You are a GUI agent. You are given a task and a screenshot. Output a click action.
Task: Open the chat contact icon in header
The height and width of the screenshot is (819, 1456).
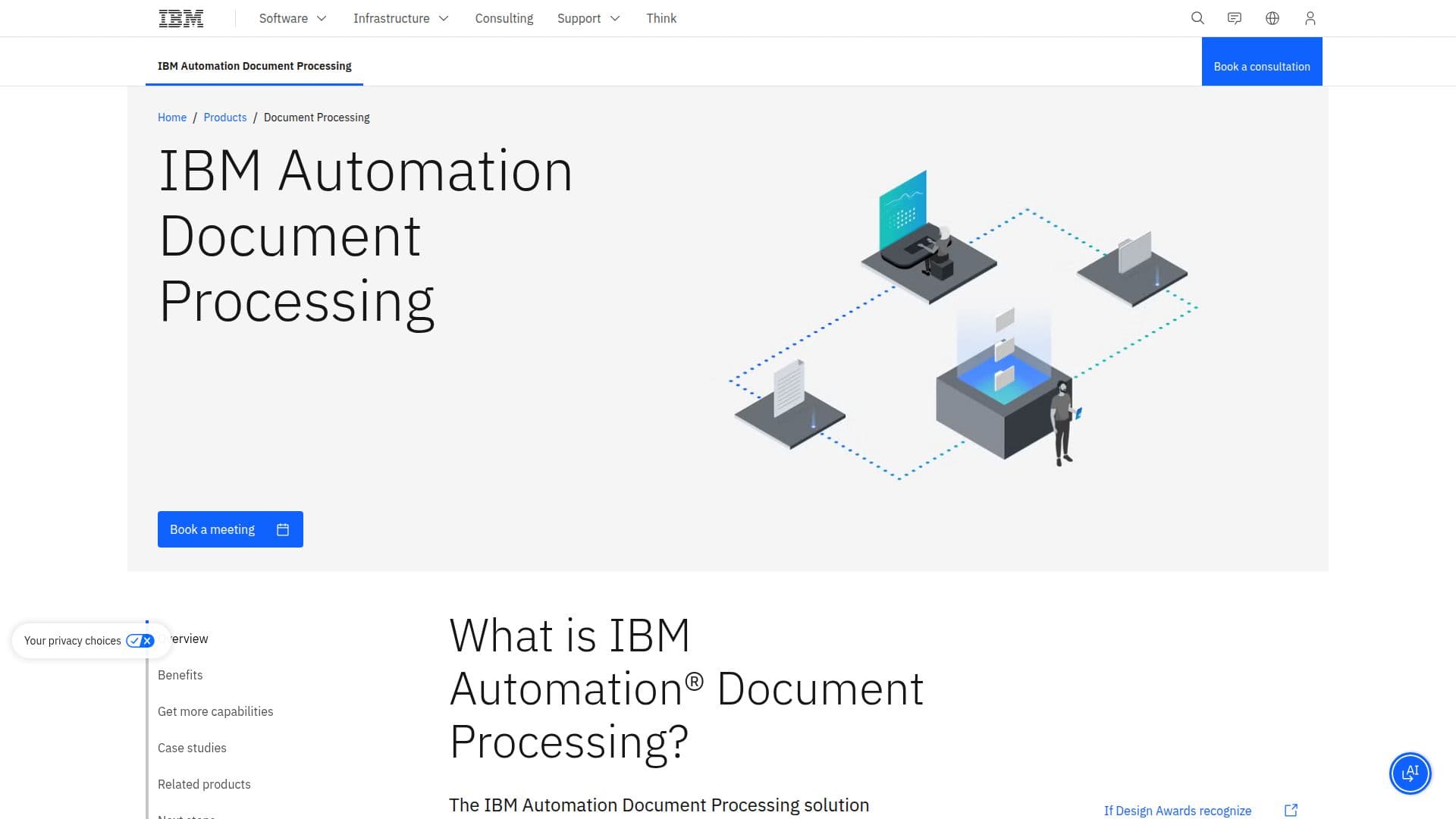click(x=1235, y=18)
